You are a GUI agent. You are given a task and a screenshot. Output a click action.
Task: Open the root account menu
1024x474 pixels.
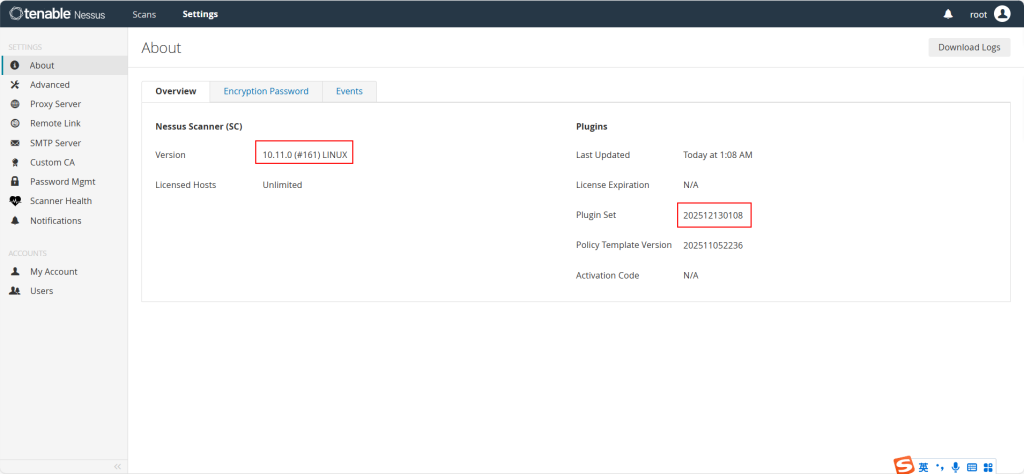978,14
